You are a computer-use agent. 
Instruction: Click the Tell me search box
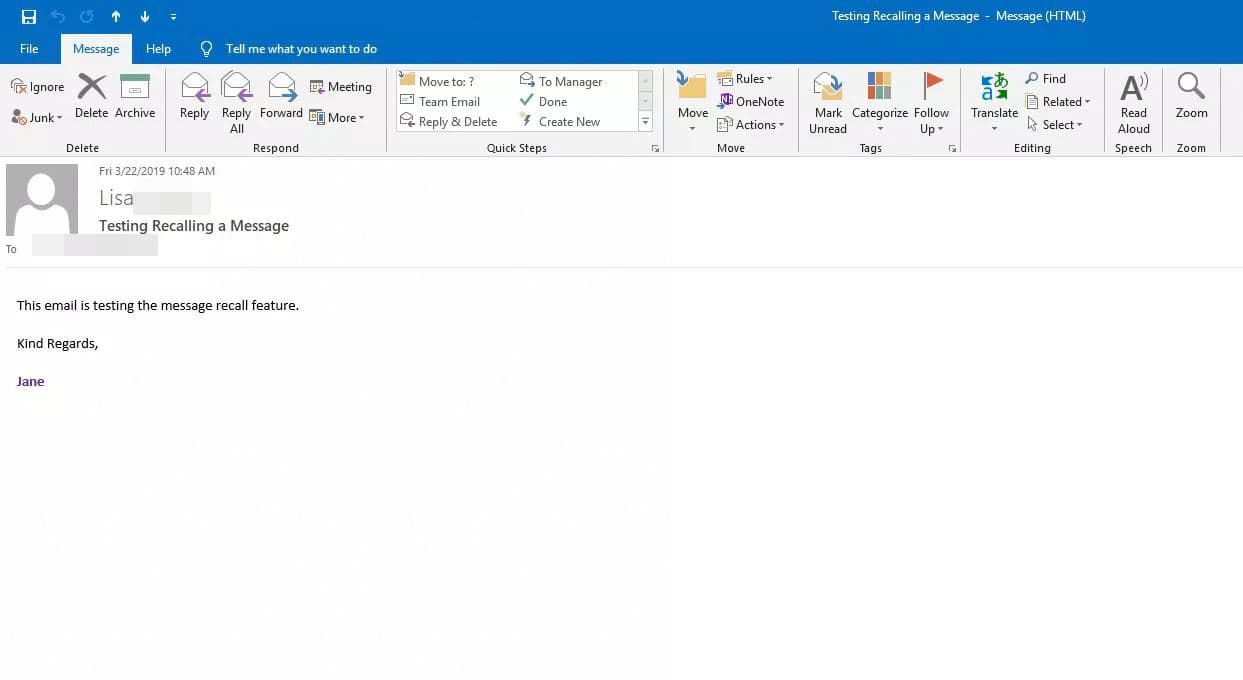pyautogui.click(x=301, y=49)
